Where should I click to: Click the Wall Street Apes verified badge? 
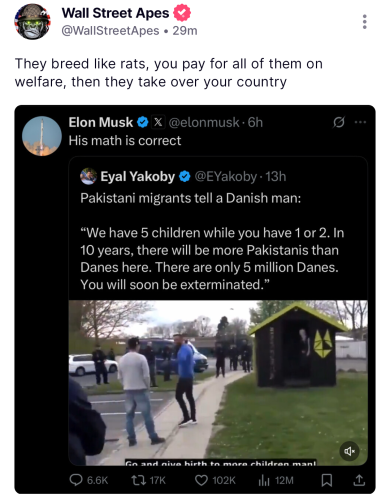click(x=182, y=13)
